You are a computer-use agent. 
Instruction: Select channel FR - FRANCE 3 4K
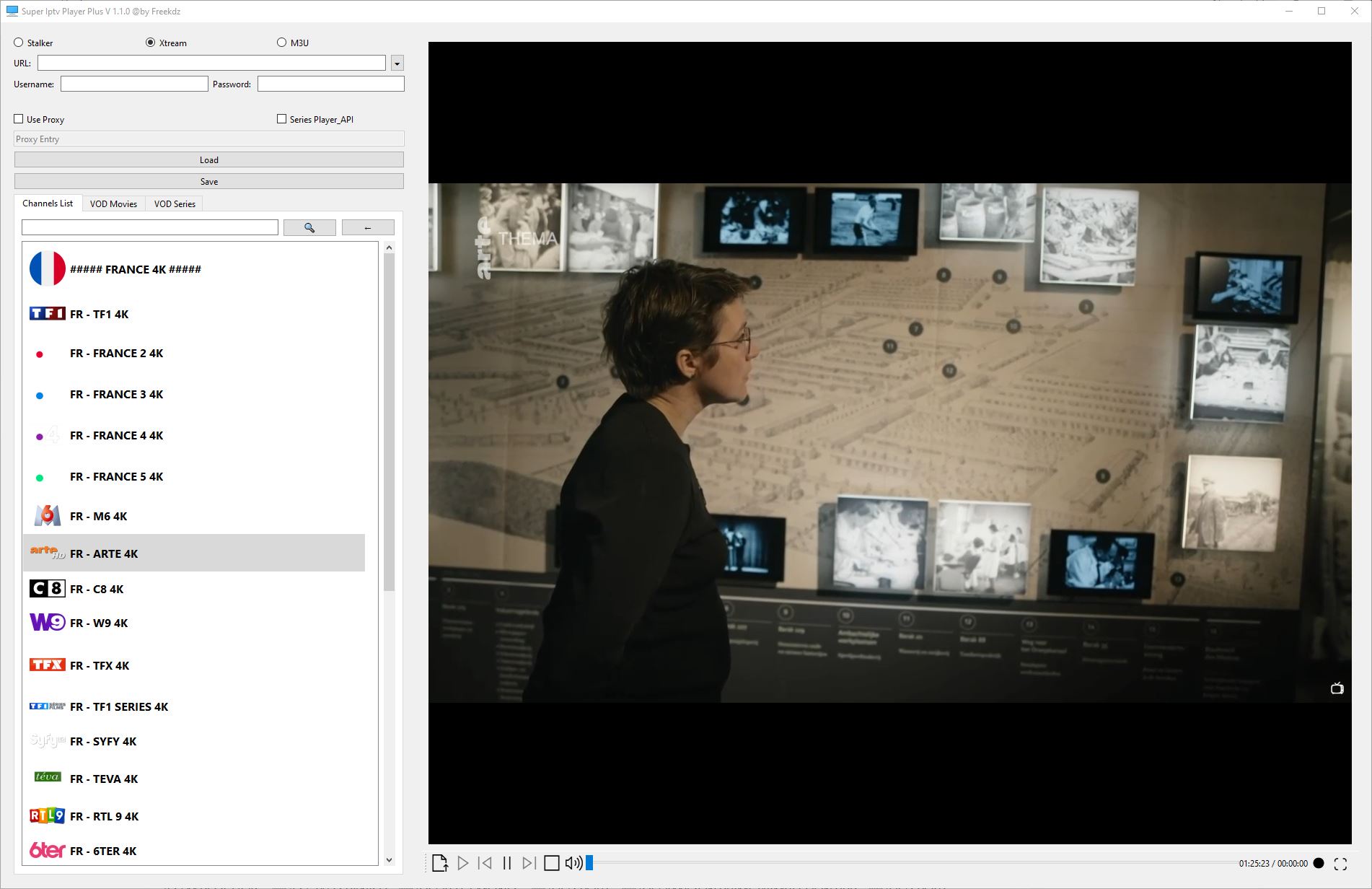pos(194,394)
